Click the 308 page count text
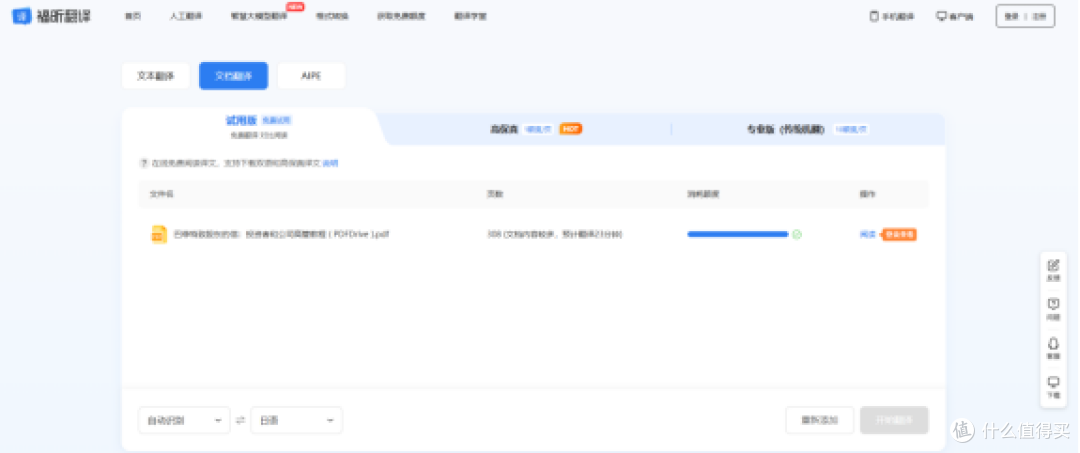1080x453 pixels. coord(554,234)
